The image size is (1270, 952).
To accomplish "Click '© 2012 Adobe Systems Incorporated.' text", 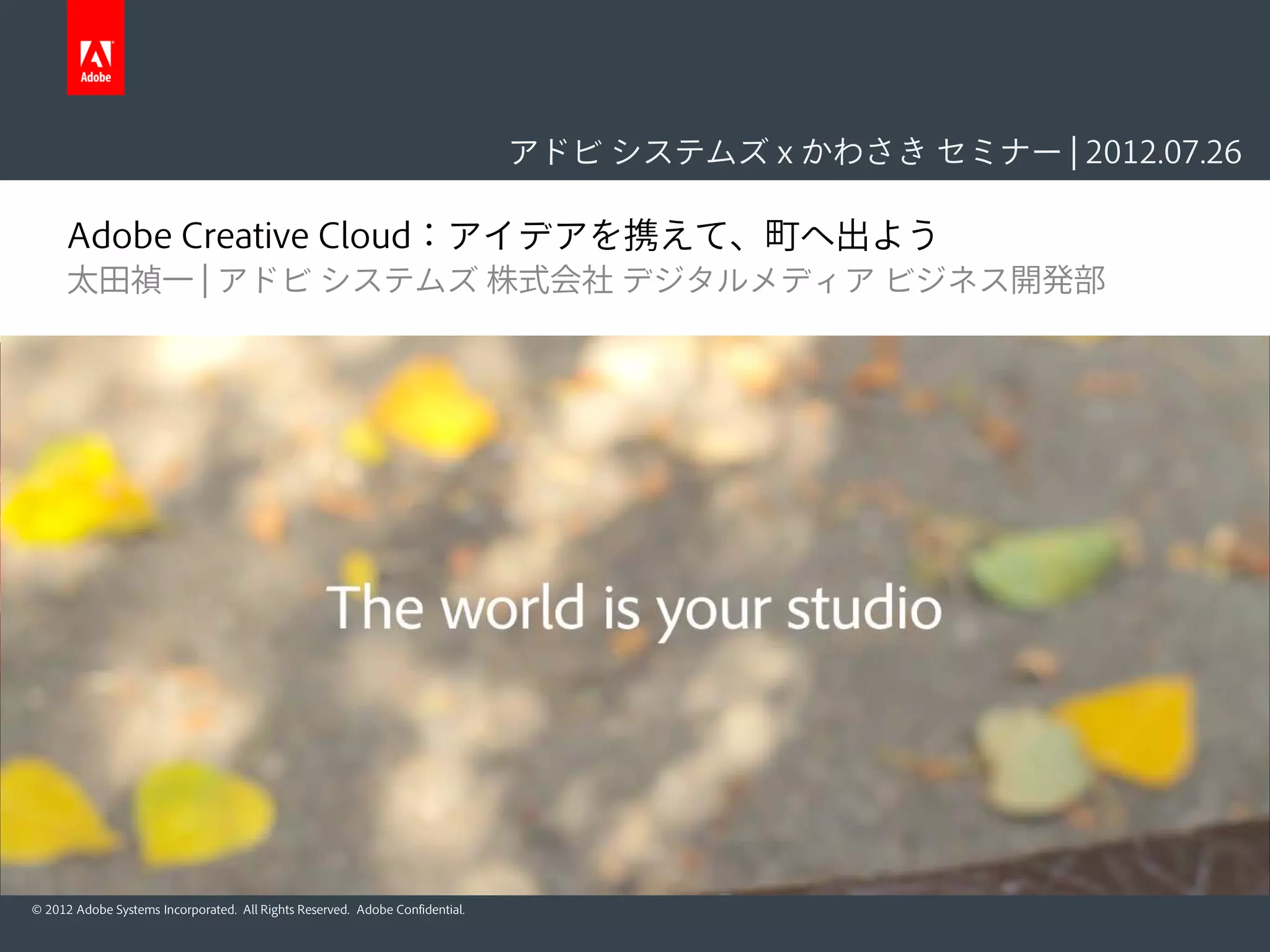I will tap(134, 909).
